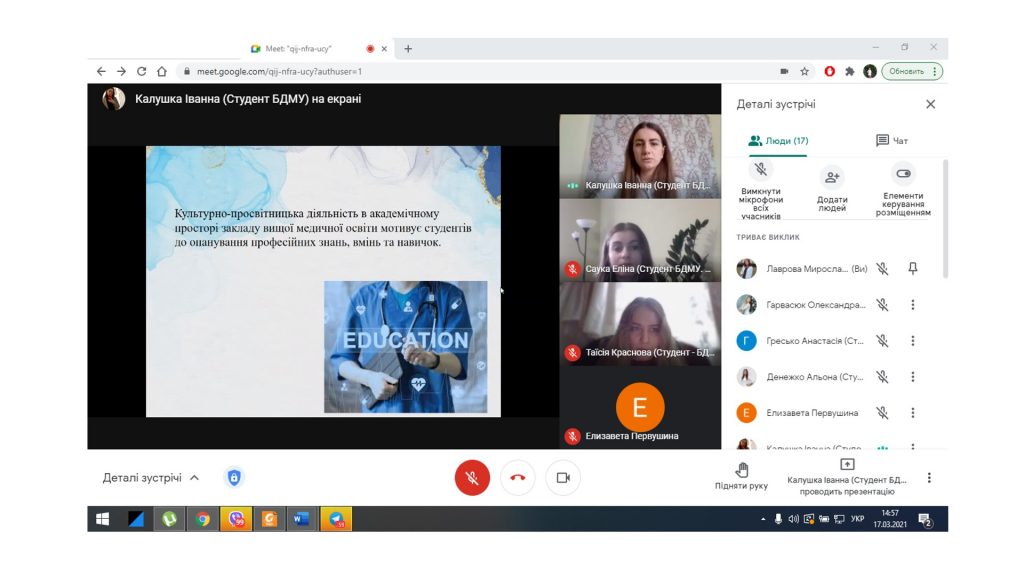Open more options for Гарвасюк Олександра

click(x=913, y=304)
